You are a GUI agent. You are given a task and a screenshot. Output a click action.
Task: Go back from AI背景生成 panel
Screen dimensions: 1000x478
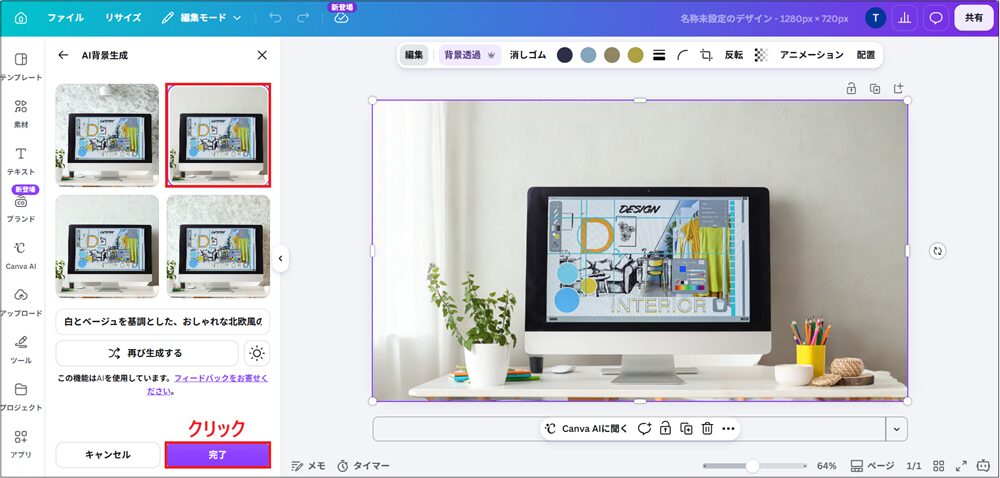(63, 55)
